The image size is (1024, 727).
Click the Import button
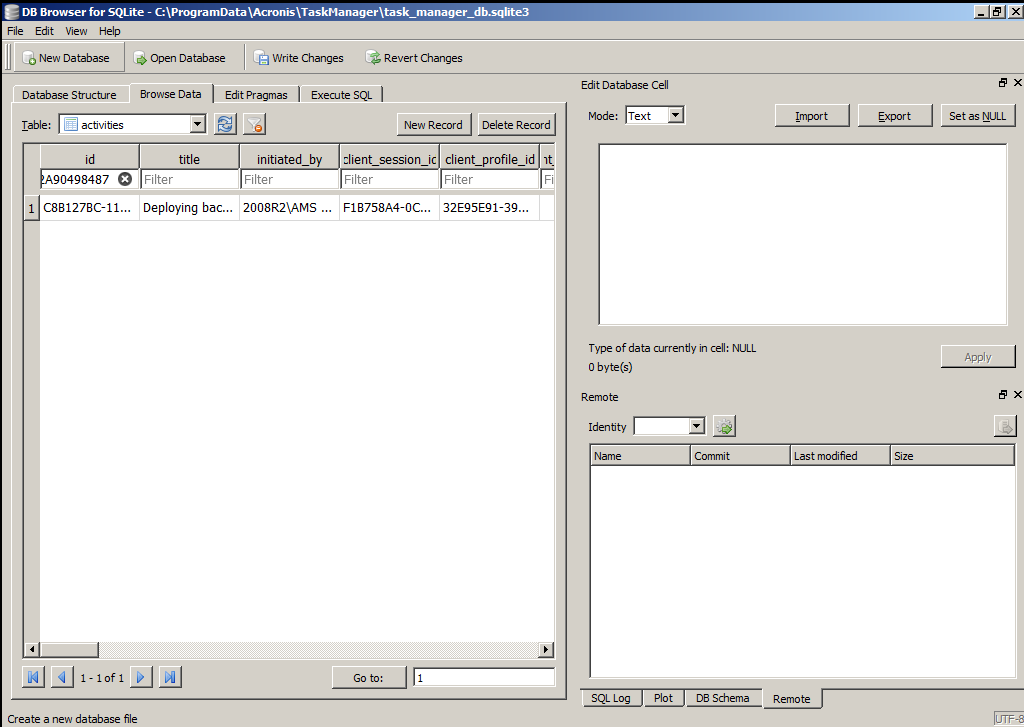point(812,116)
